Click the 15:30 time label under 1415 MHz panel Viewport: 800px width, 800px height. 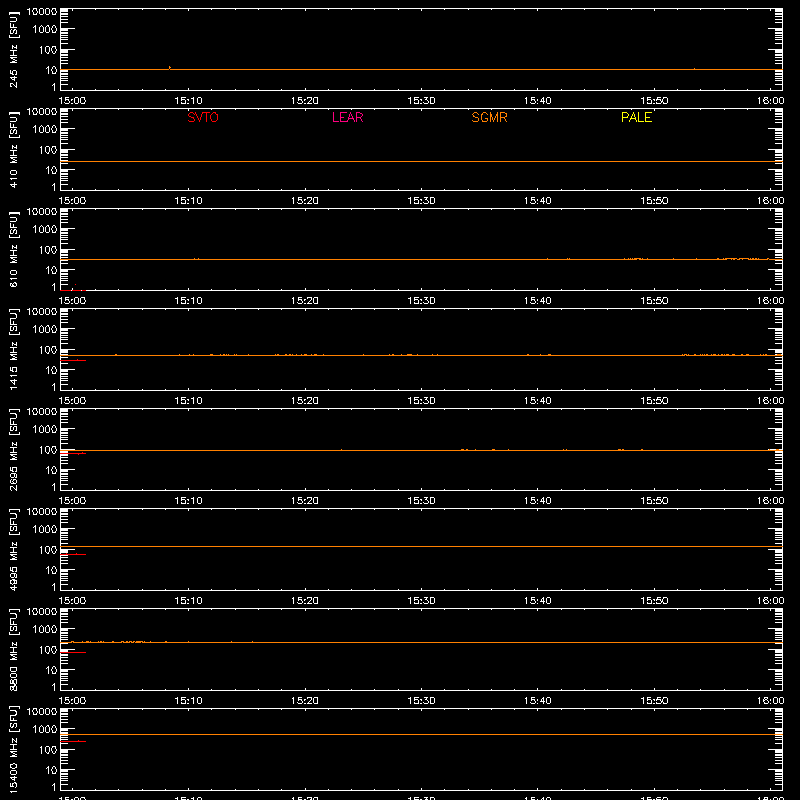click(x=421, y=401)
